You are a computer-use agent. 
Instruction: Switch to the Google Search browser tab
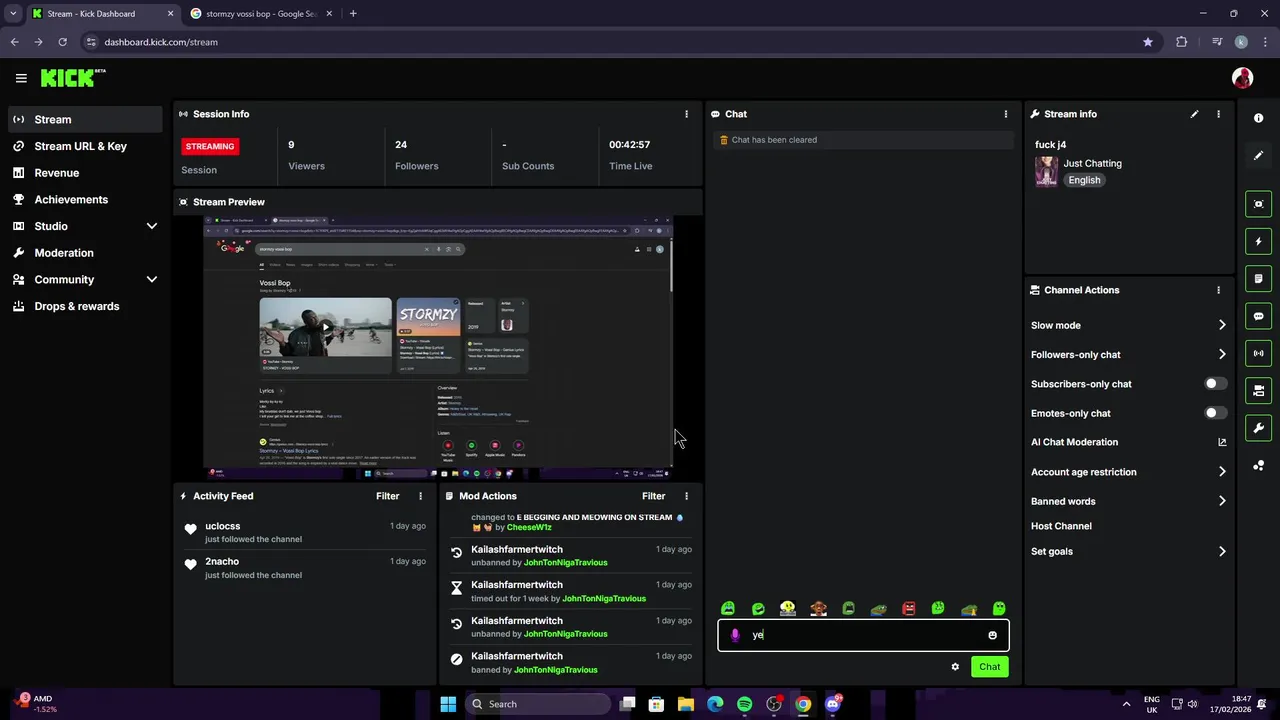pos(260,14)
